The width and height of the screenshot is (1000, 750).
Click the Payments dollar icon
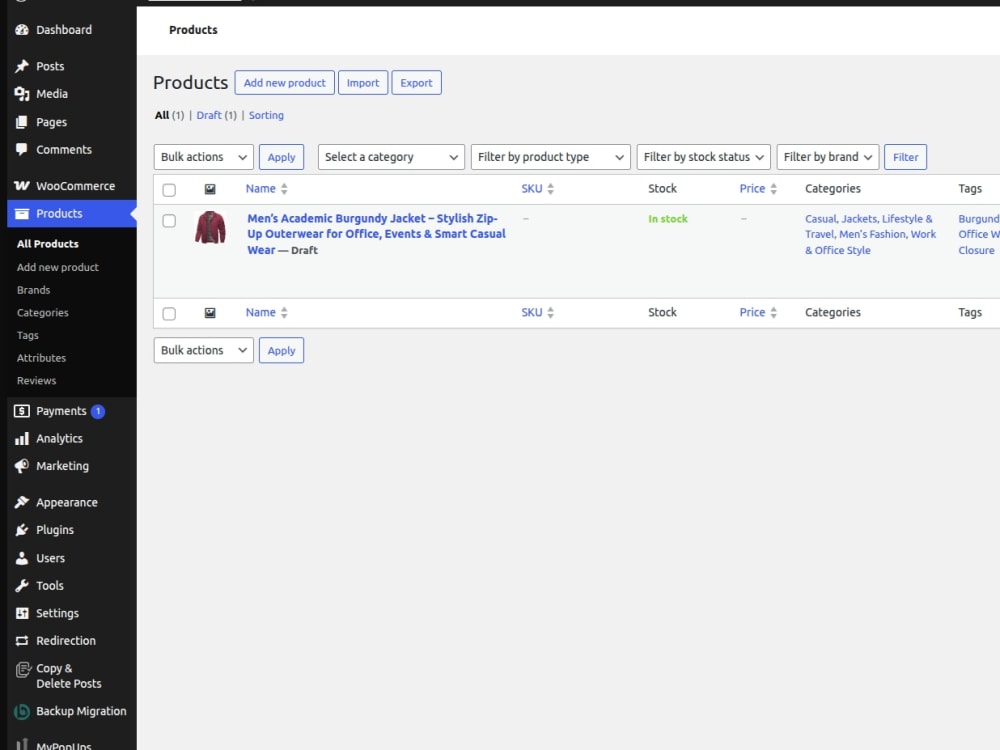pyautogui.click(x=22, y=411)
